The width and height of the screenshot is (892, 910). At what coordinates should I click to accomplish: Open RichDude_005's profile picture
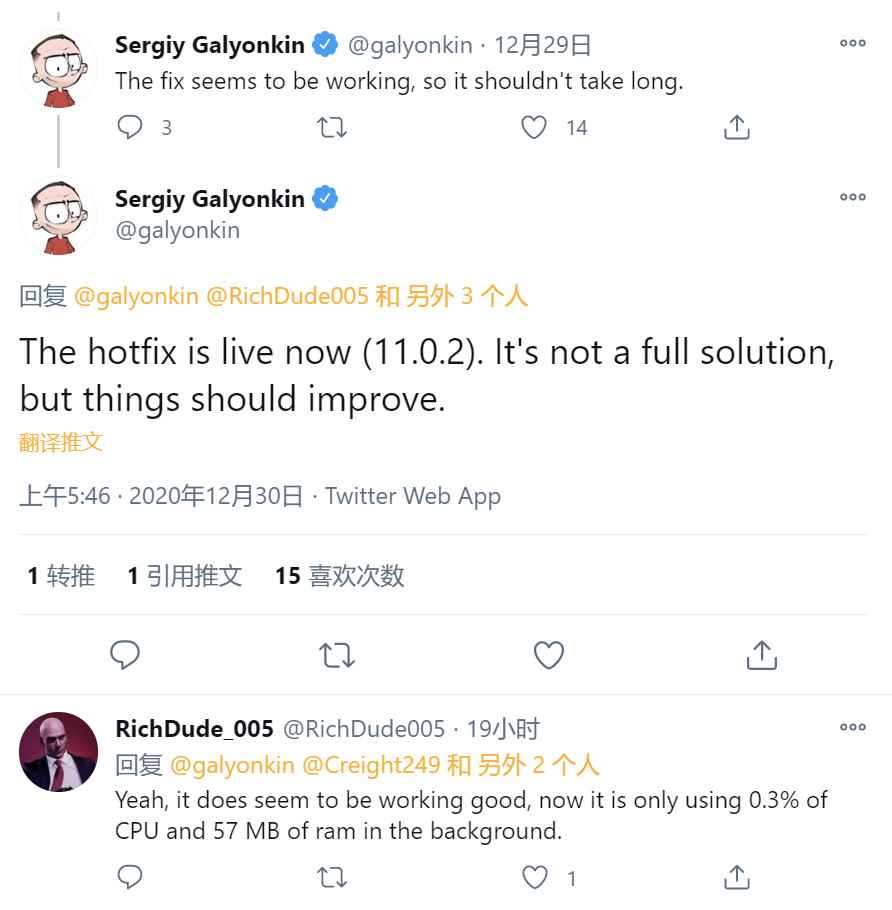click(59, 752)
